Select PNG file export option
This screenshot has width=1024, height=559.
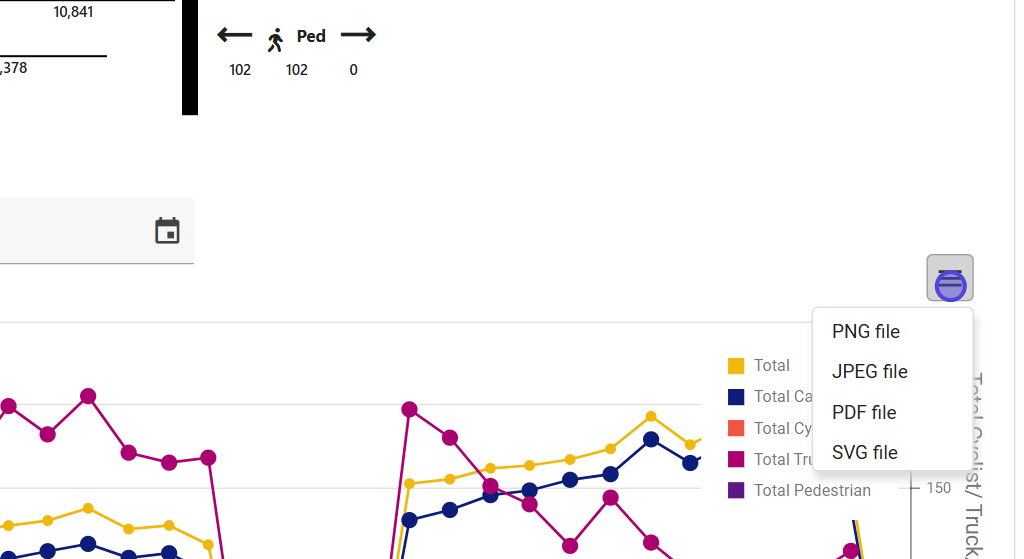pyautogui.click(x=866, y=332)
